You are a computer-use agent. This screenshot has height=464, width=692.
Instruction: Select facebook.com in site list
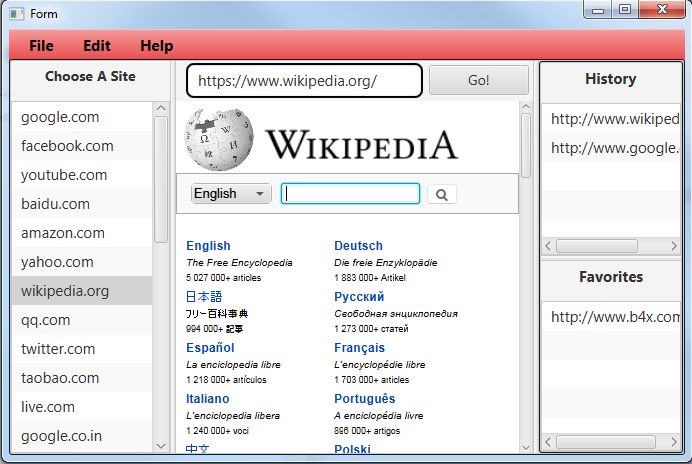[x=82, y=146]
